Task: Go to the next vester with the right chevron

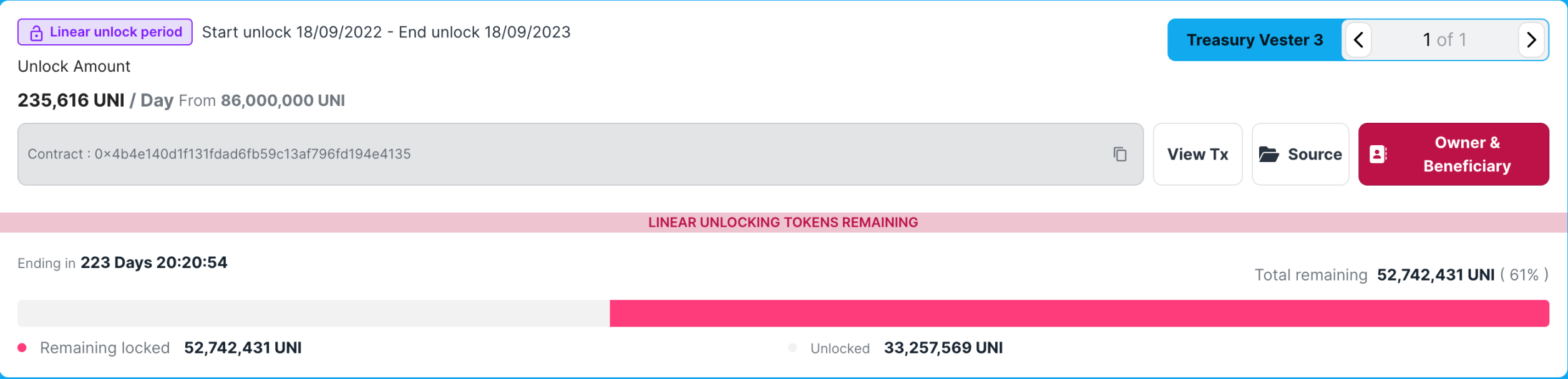Action: pos(1531,40)
